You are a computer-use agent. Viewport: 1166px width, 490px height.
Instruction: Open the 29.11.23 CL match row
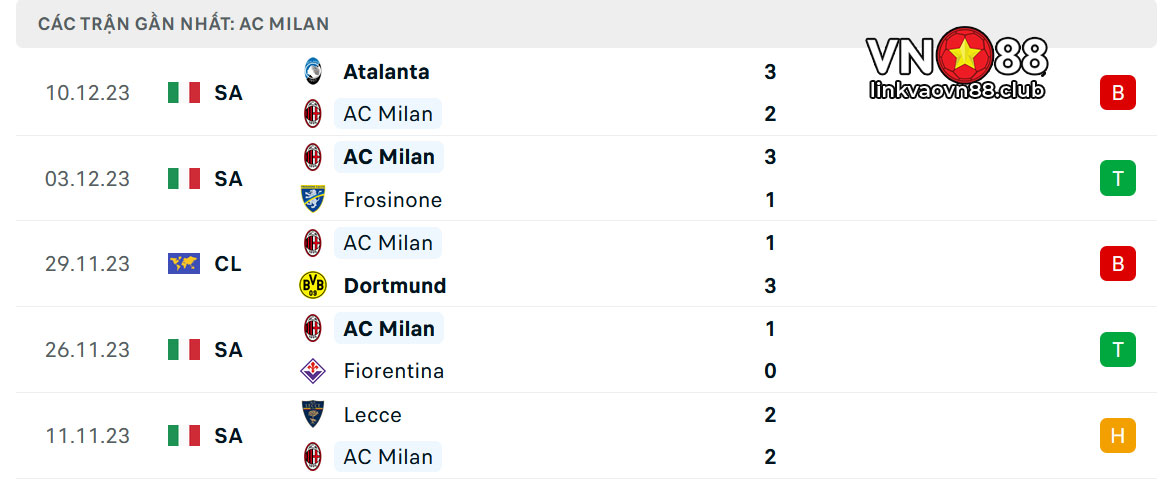pos(583,264)
